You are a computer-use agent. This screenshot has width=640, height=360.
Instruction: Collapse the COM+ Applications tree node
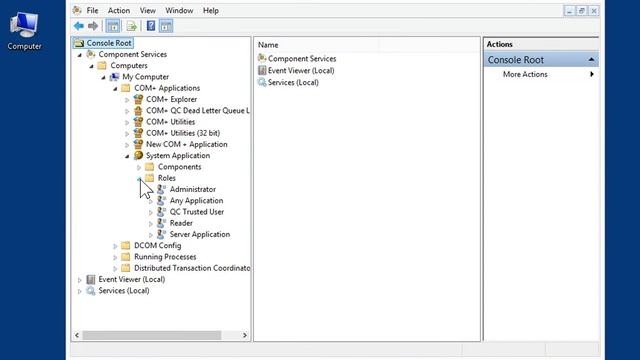[x=115, y=88]
